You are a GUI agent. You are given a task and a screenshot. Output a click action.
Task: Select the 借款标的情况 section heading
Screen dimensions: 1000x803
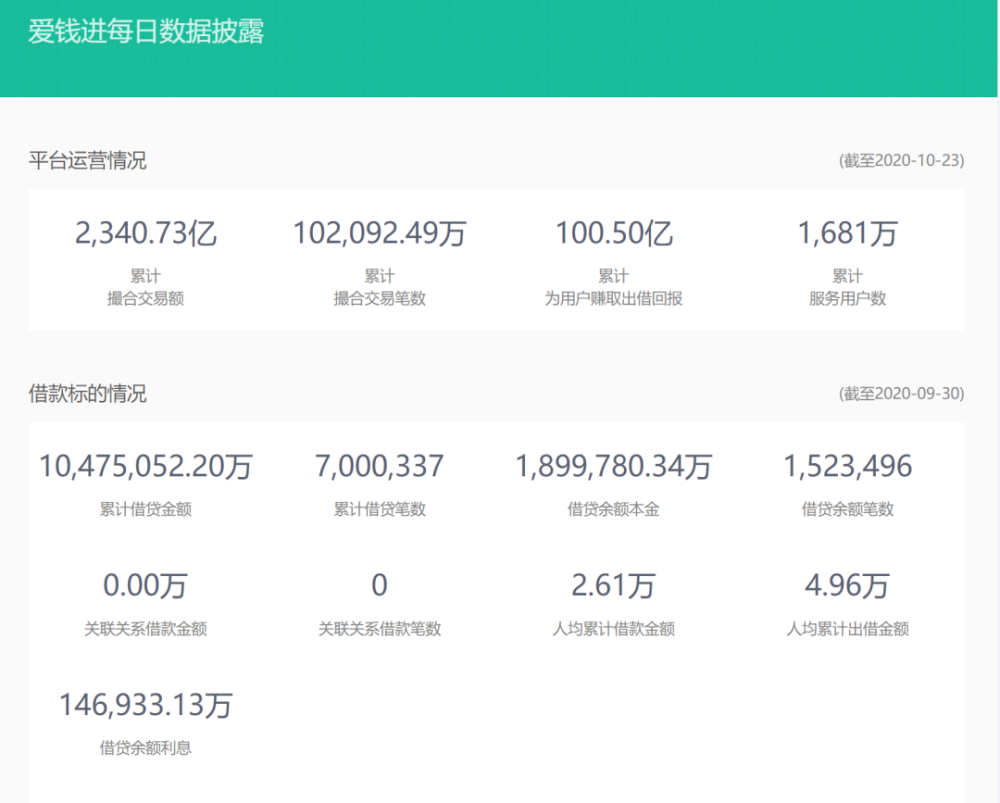[x=87, y=394]
